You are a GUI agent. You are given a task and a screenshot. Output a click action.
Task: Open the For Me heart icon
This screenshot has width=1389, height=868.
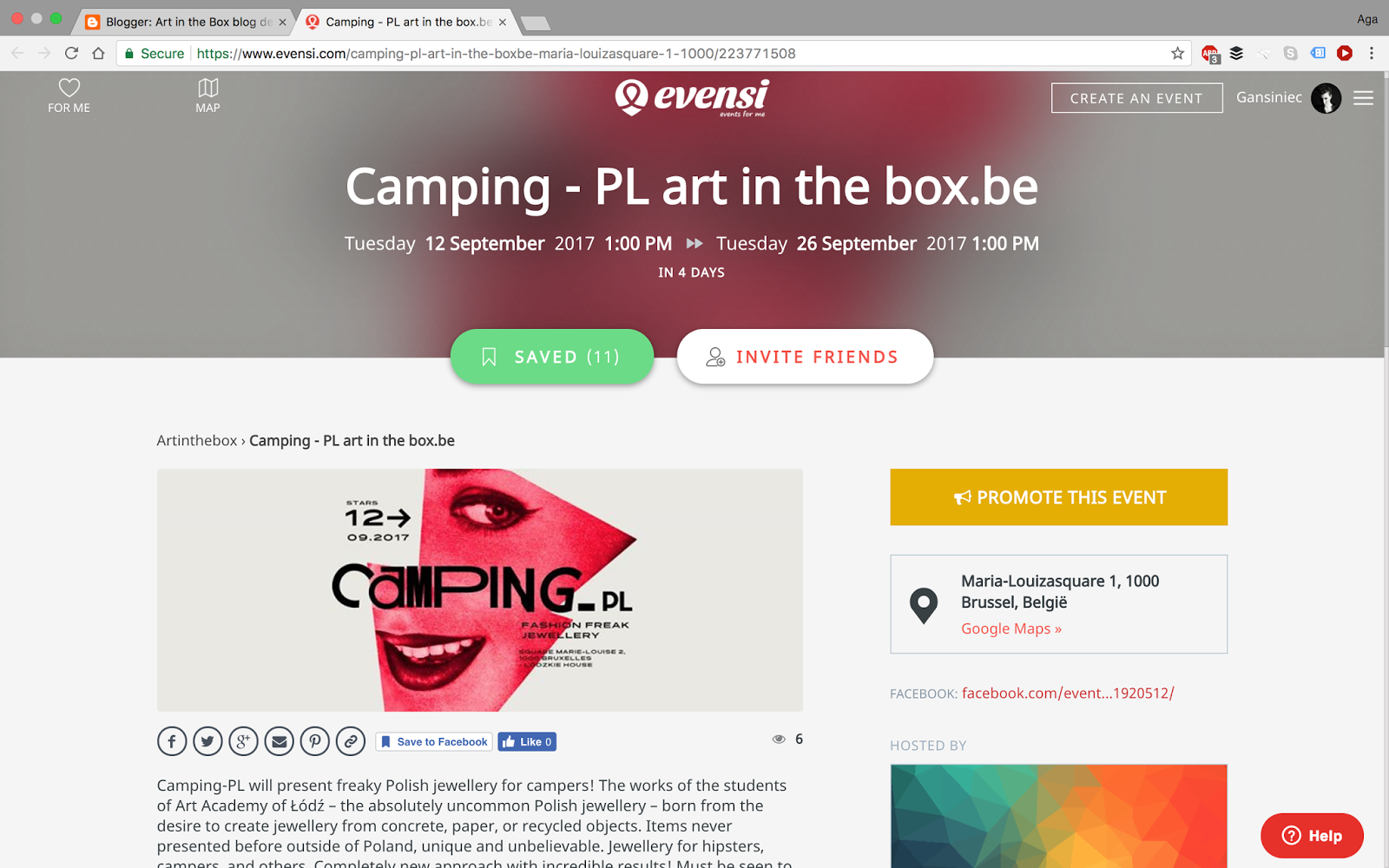click(69, 95)
